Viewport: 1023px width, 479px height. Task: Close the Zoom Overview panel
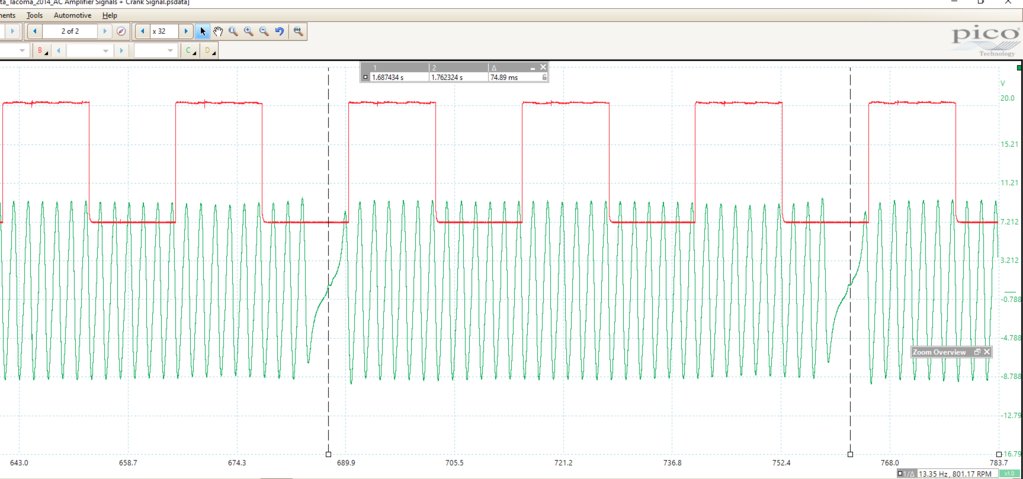pos(987,352)
